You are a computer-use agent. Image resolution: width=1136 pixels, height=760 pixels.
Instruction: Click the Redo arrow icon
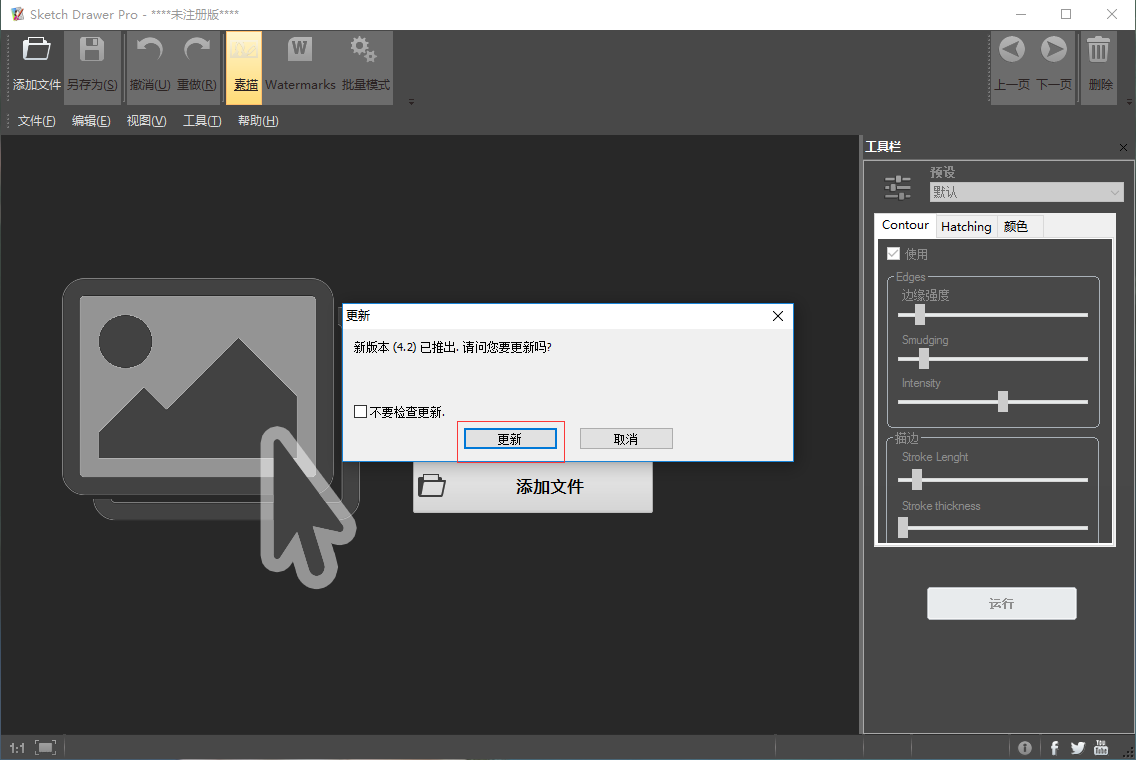[x=197, y=50]
